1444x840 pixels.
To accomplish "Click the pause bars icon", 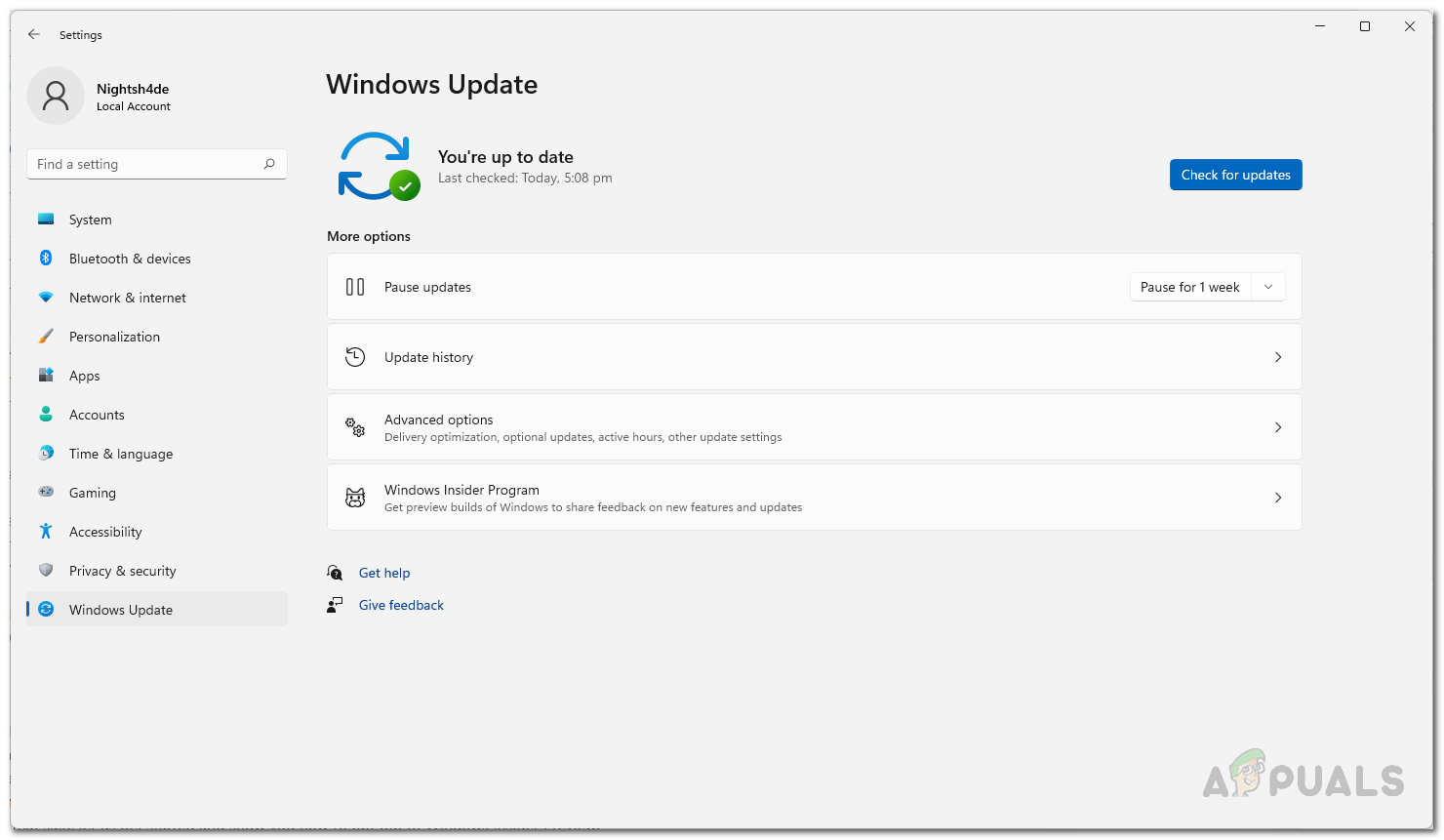I will 355,287.
